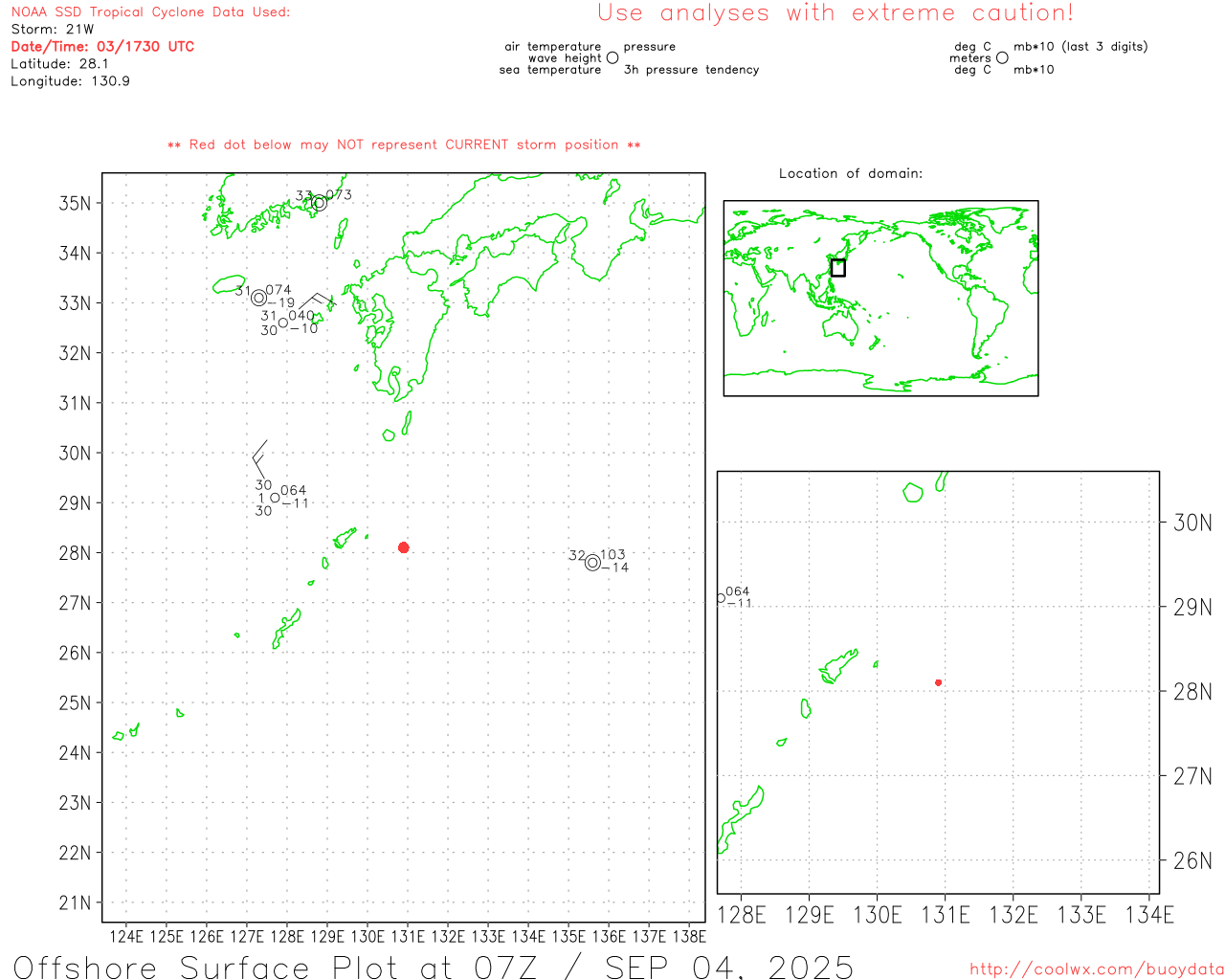Click the station circle with pressure 074

click(258, 298)
